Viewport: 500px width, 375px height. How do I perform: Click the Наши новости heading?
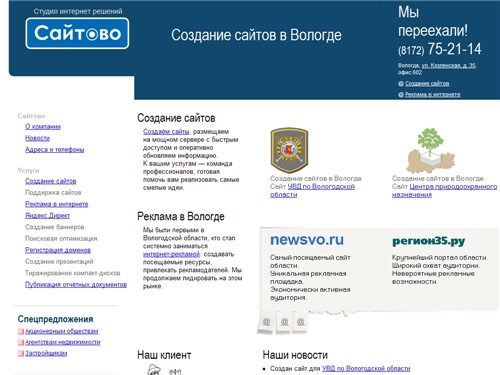point(295,355)
